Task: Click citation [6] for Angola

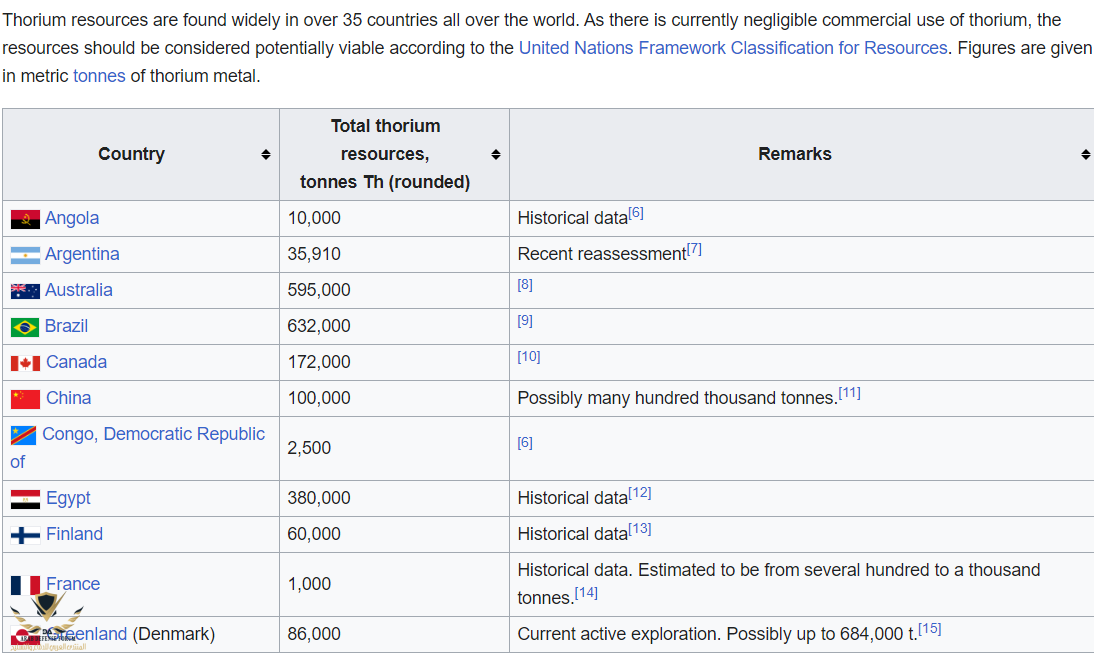Action: [636, 213]
